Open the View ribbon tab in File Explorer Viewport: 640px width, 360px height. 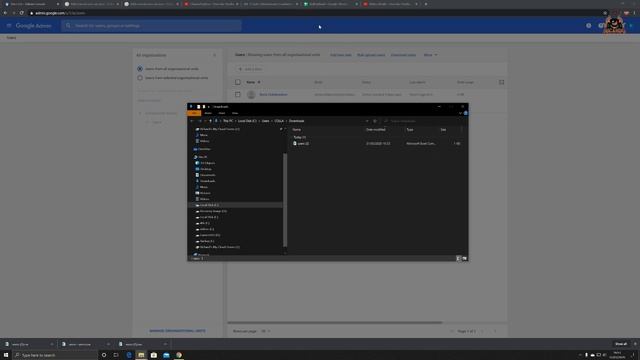(x=235, y=113)
